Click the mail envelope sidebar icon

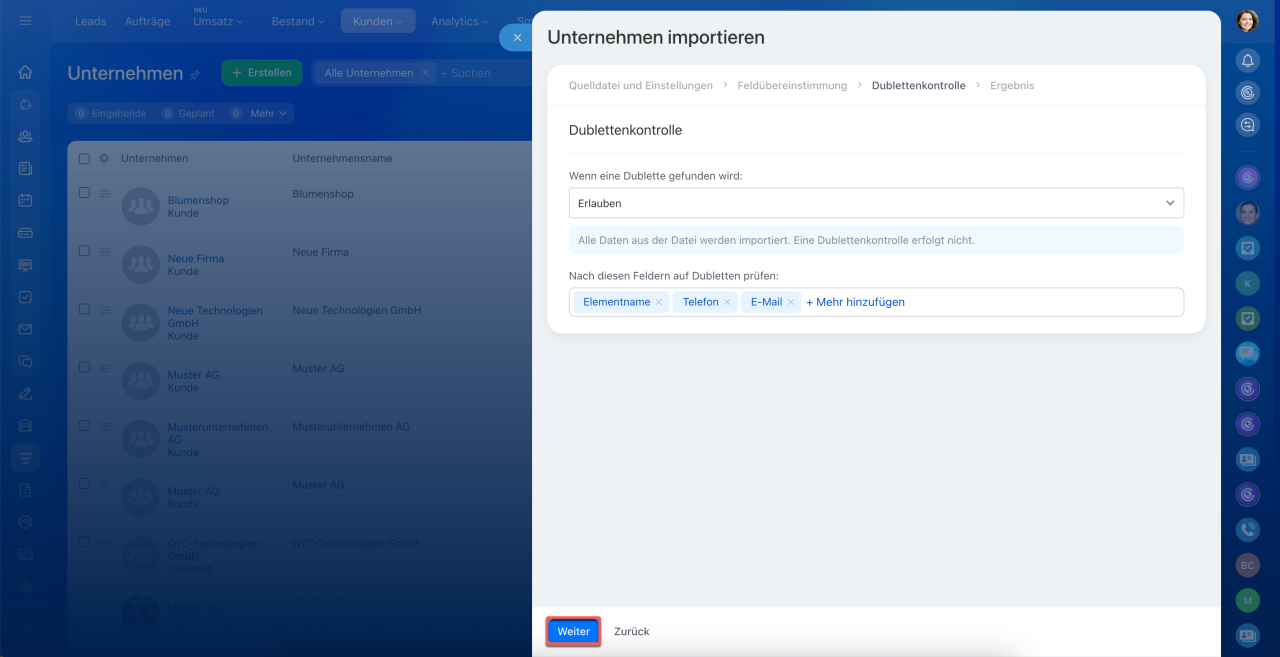point(25,329)
